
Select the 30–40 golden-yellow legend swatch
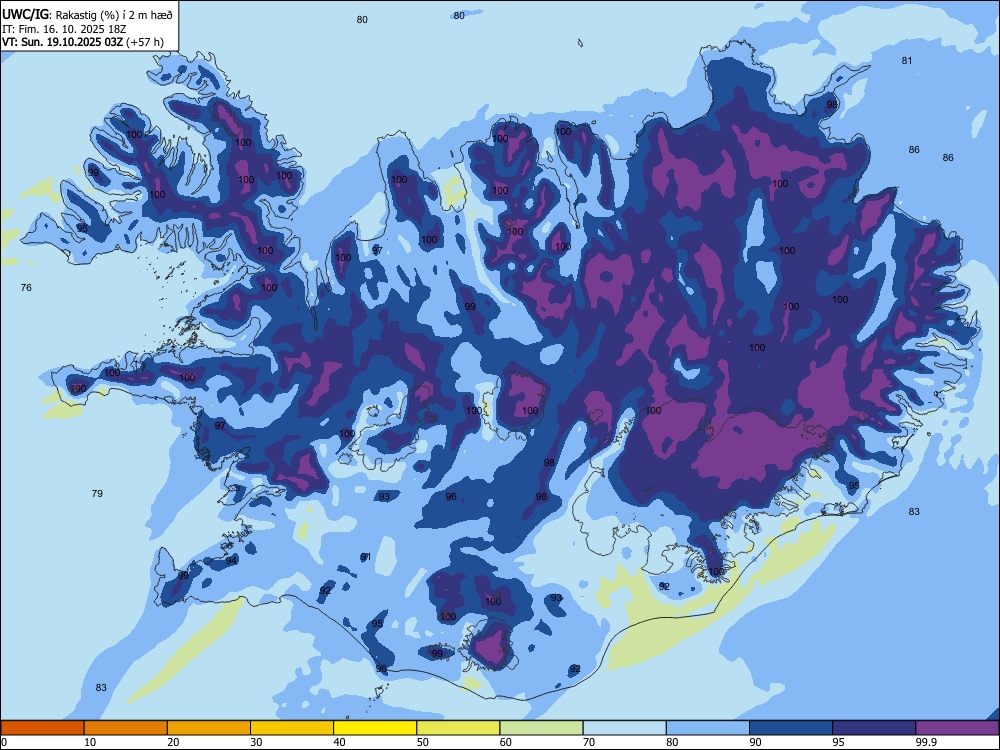click(292, 728)
